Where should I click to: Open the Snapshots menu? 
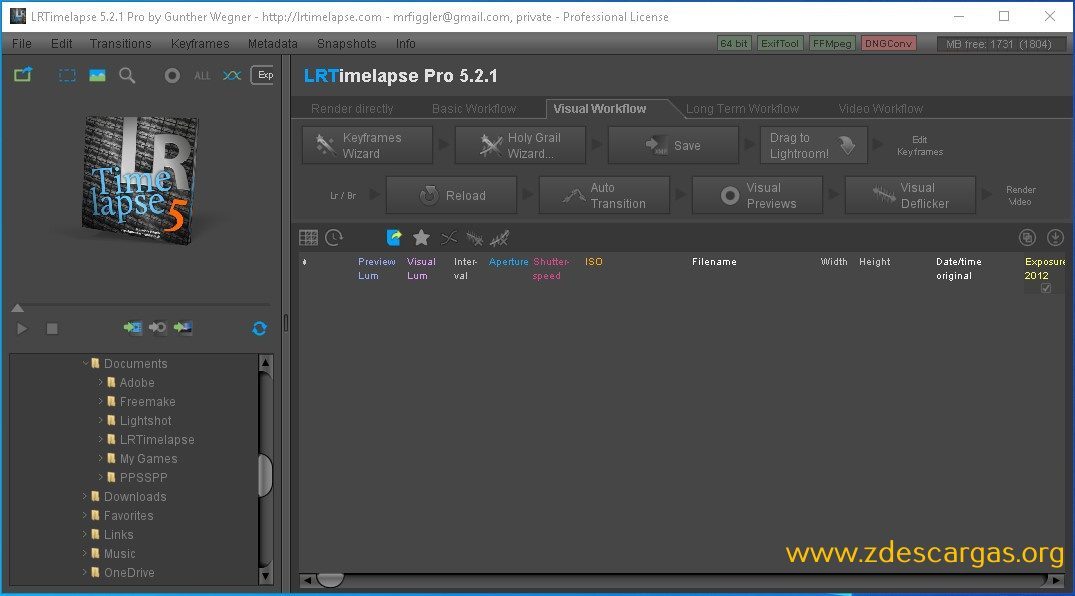point(346,43)
